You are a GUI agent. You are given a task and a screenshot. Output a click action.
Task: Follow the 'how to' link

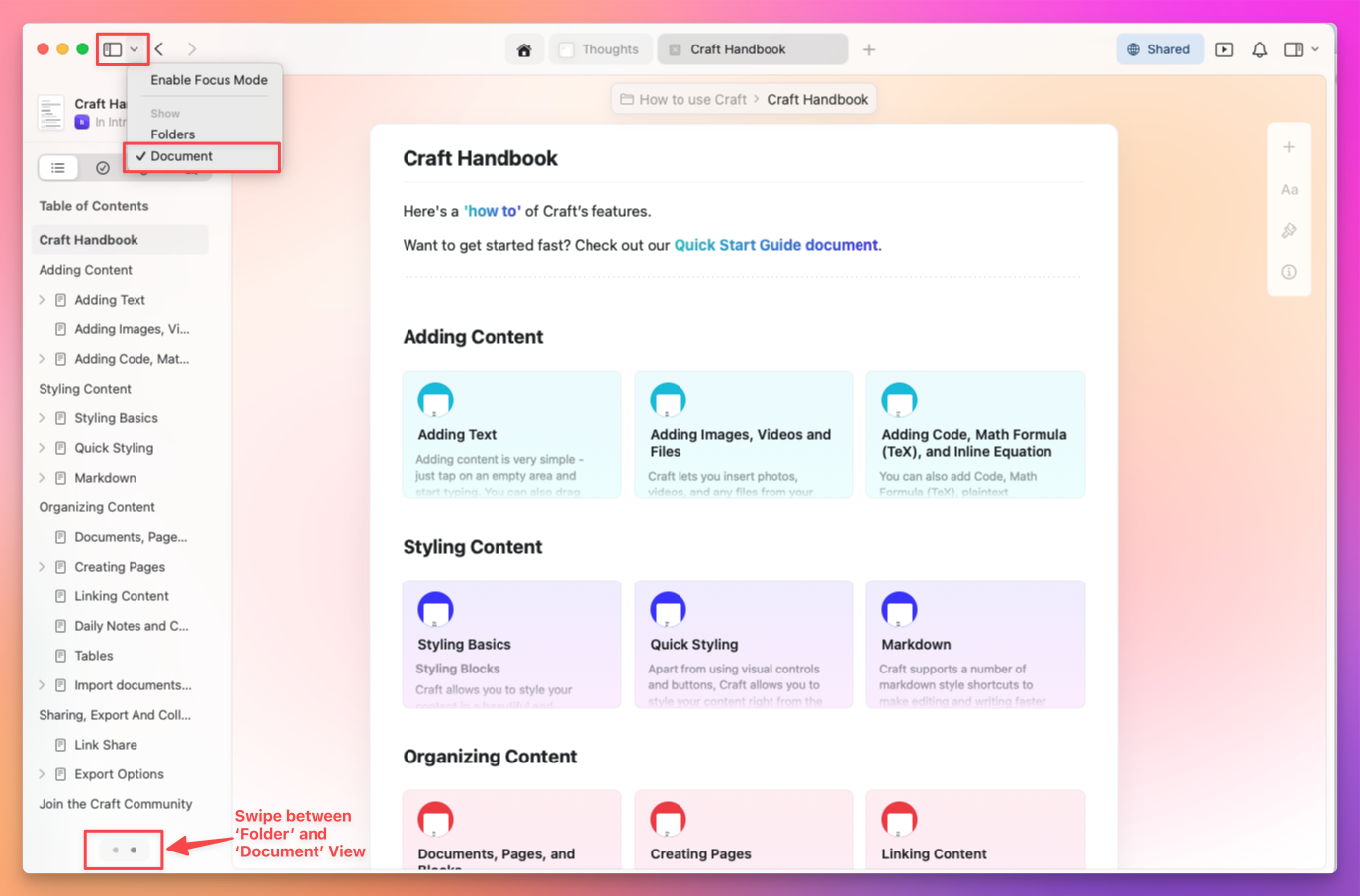click(x=493, y=211)
